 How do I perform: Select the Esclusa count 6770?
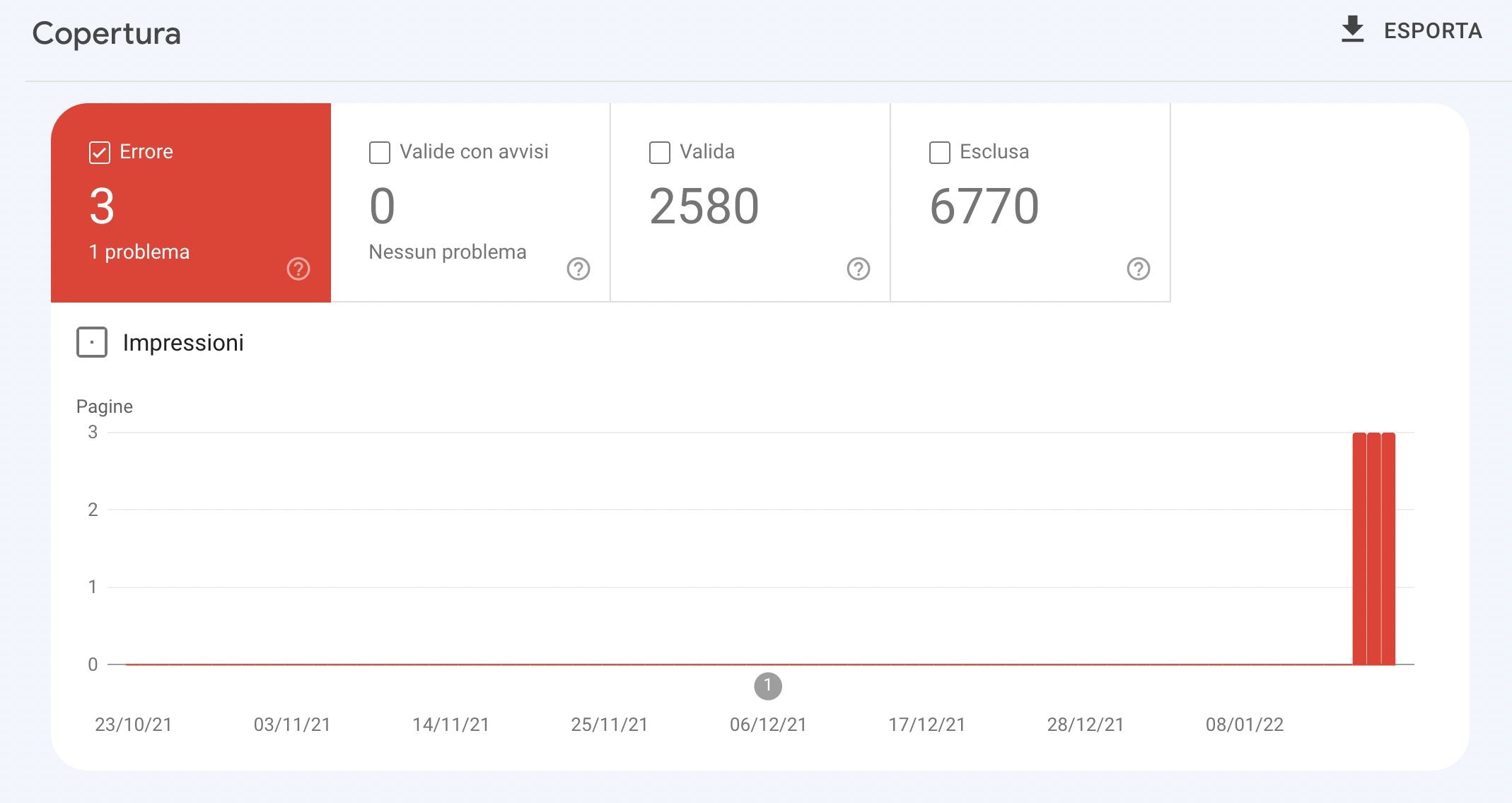pyautogui.click(x=984, y=206)
